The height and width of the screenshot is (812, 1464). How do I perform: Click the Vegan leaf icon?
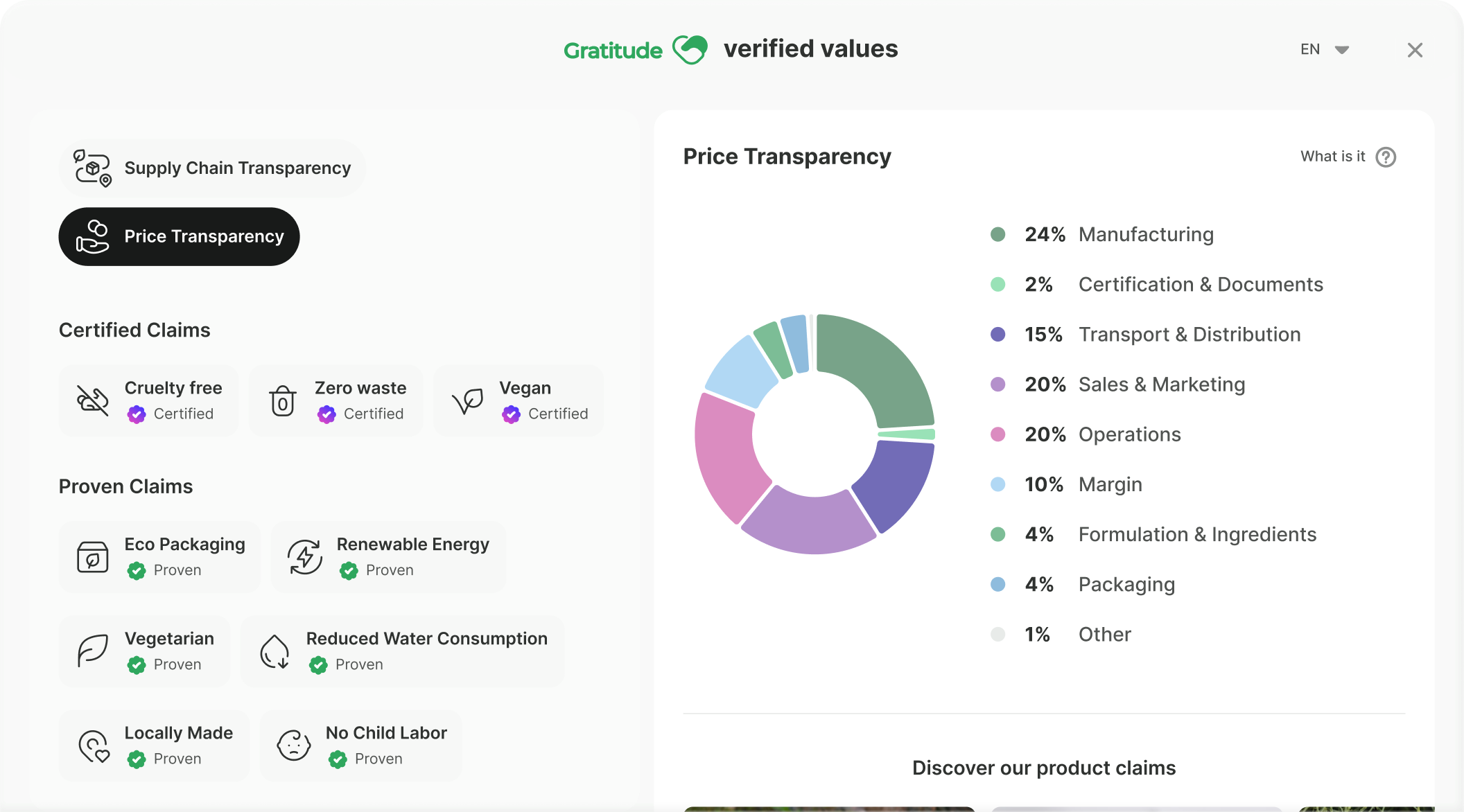[x=468, y=400]
